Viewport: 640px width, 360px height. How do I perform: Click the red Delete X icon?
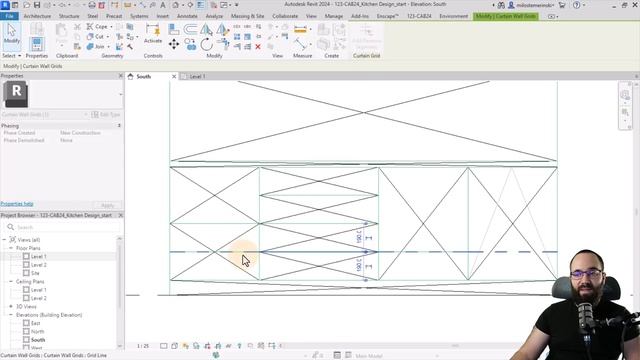click(258, 47)
